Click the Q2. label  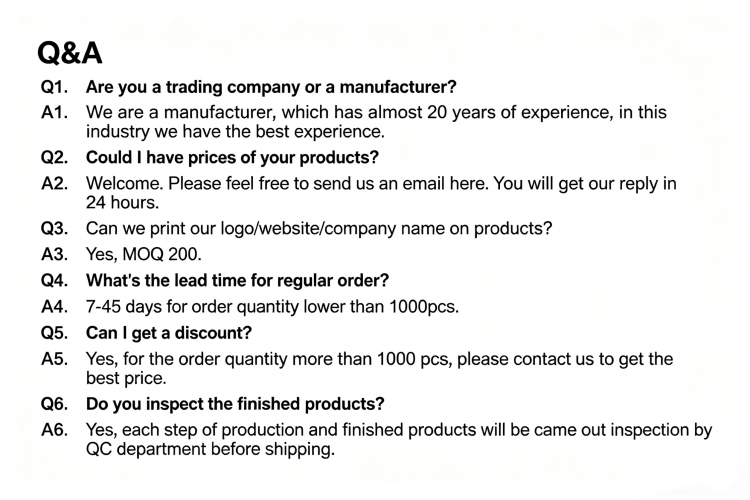click(x=54, y=157)
